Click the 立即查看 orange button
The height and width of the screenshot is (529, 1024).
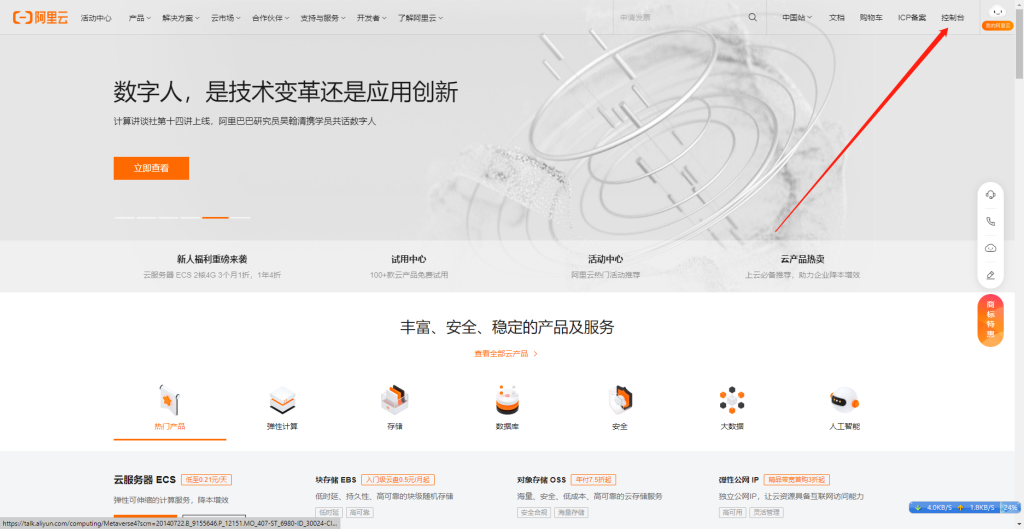(x=152, y=168)
